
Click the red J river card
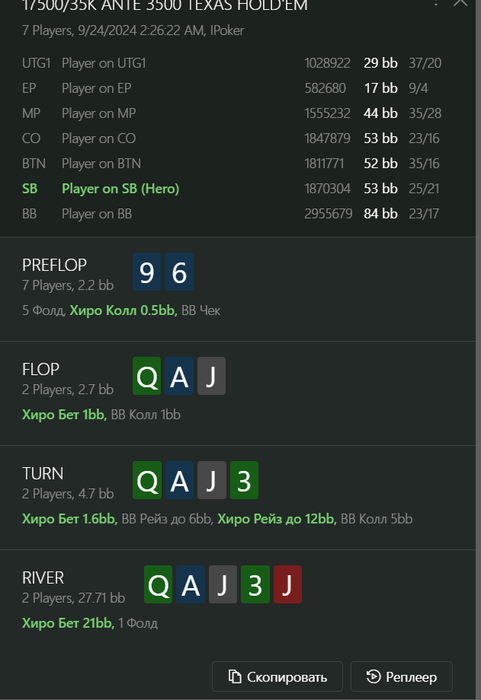(x=288, y=584)
